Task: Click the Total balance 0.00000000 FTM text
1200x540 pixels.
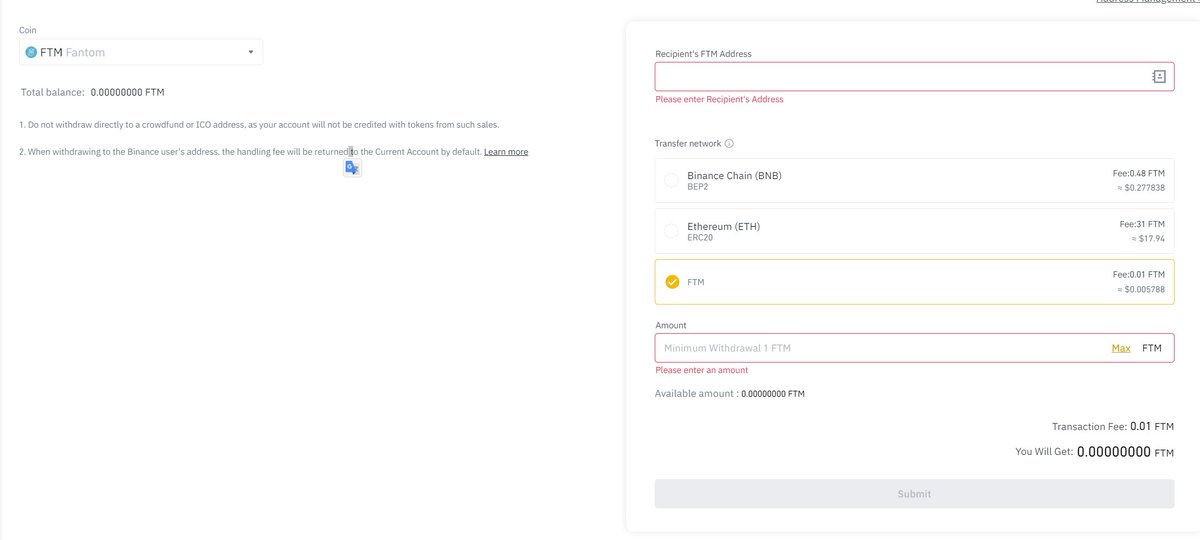Action: [x=93, y=92]
